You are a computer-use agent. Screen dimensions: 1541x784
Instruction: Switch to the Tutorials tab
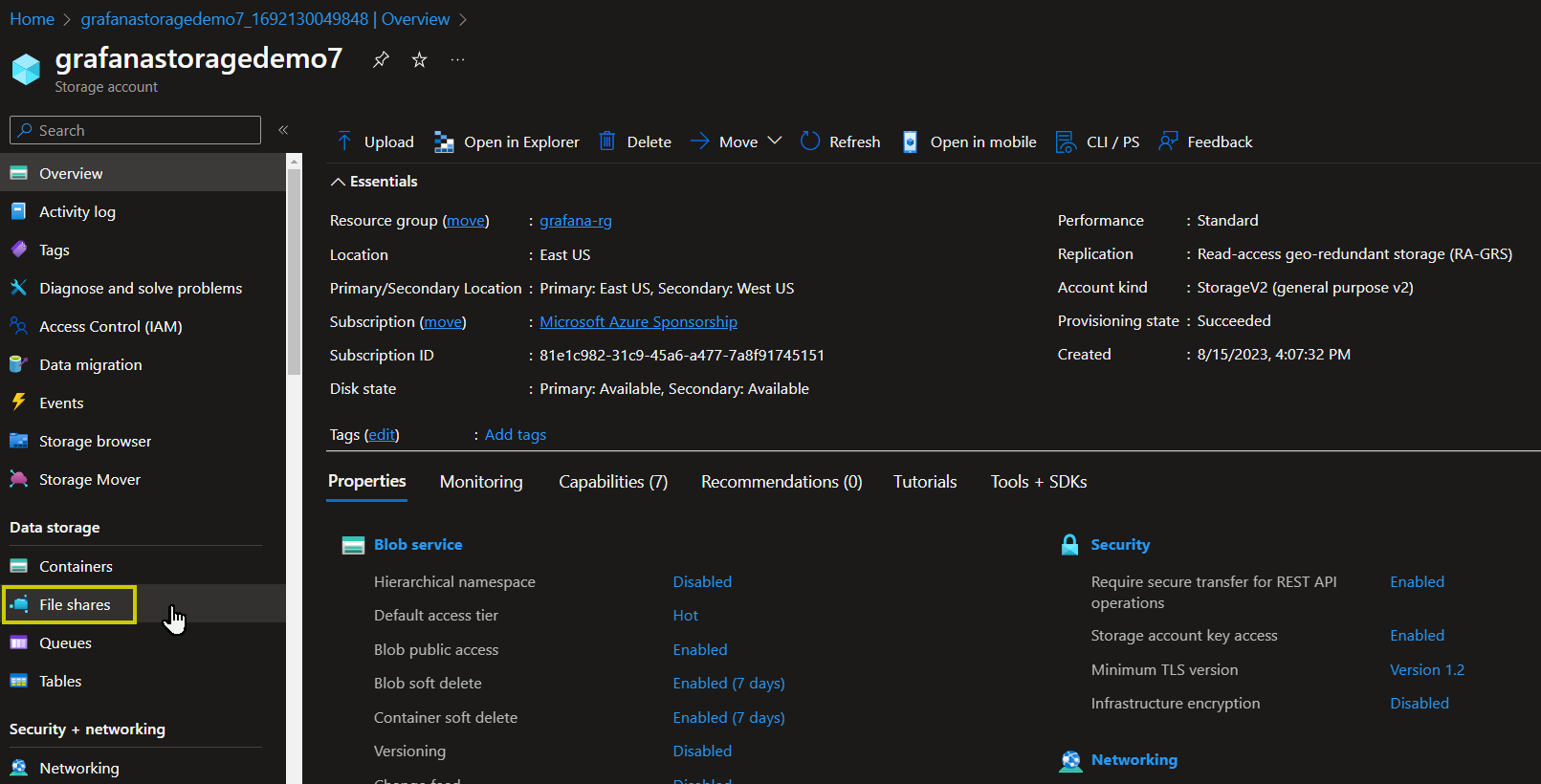pos(925,482)
